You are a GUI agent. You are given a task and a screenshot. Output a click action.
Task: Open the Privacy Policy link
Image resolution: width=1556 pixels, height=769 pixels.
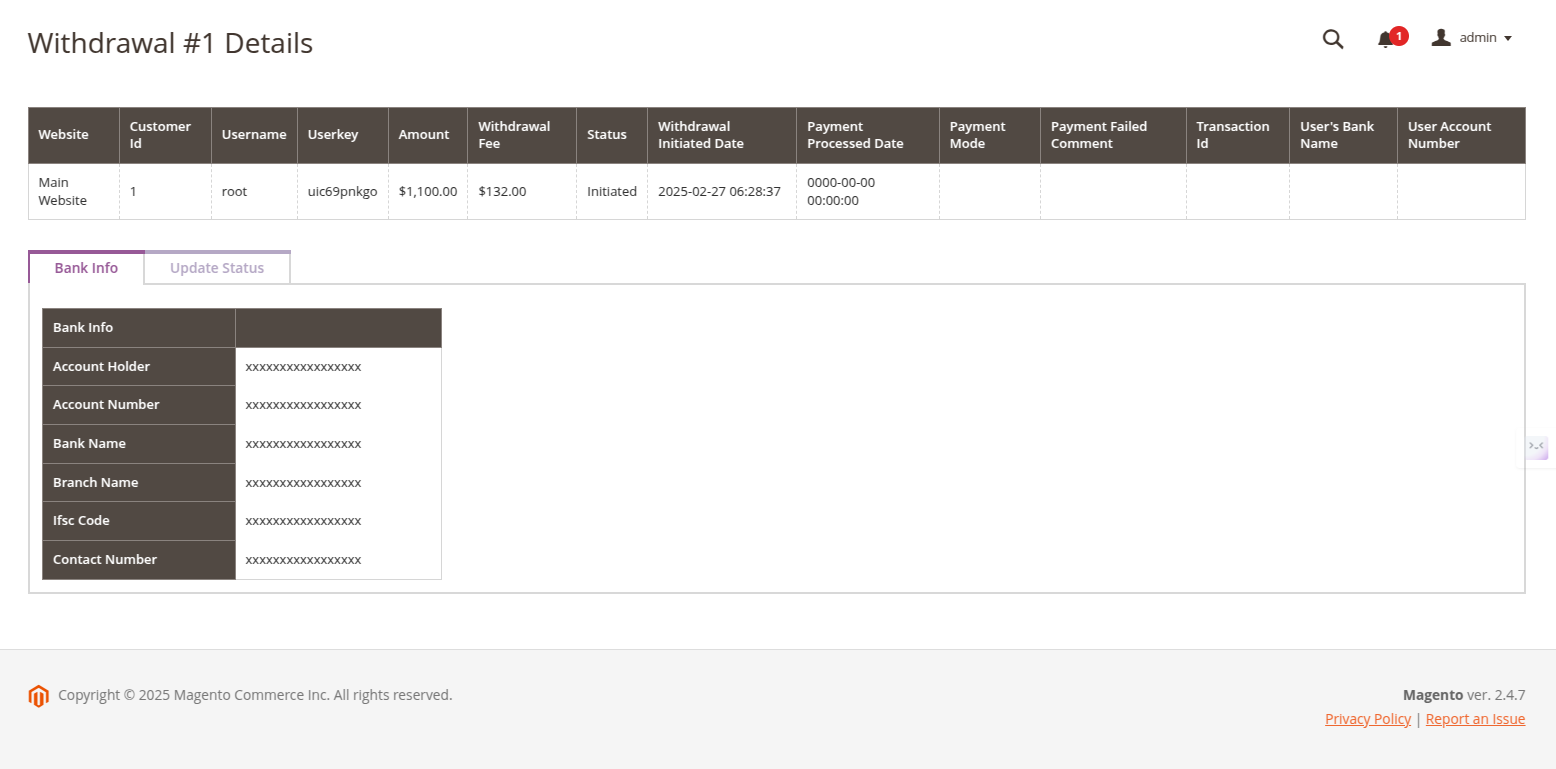click(1367, 719)
